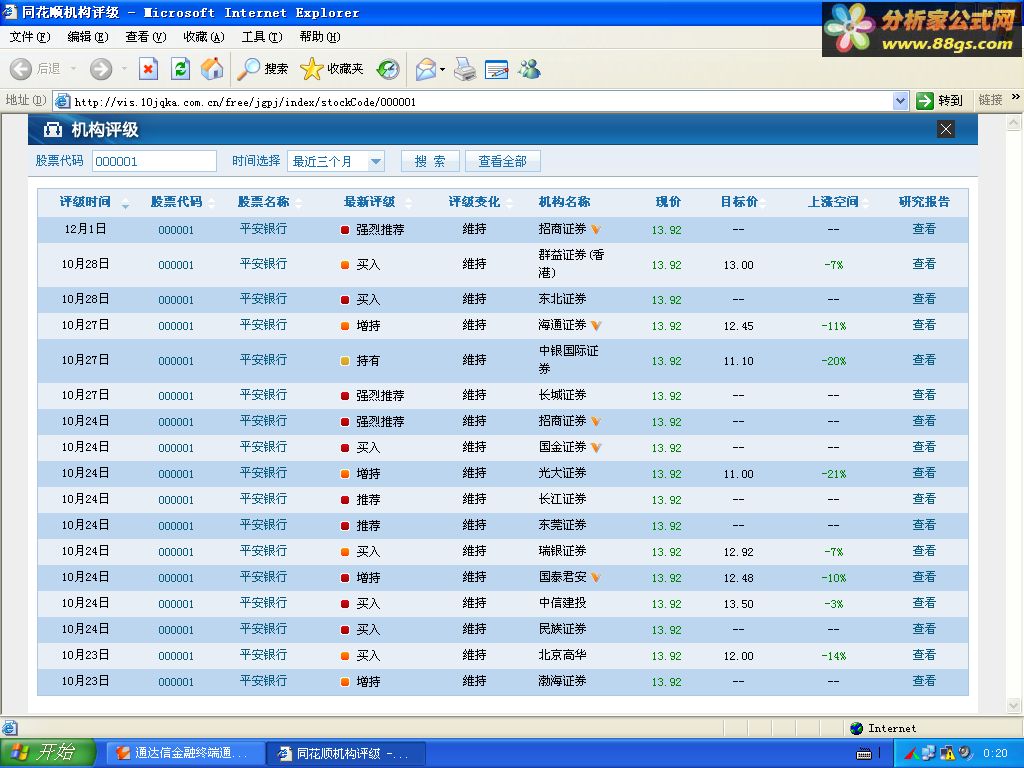
Task: Refresh the page with green arrows icon
Action: click(x=180, y=69)
